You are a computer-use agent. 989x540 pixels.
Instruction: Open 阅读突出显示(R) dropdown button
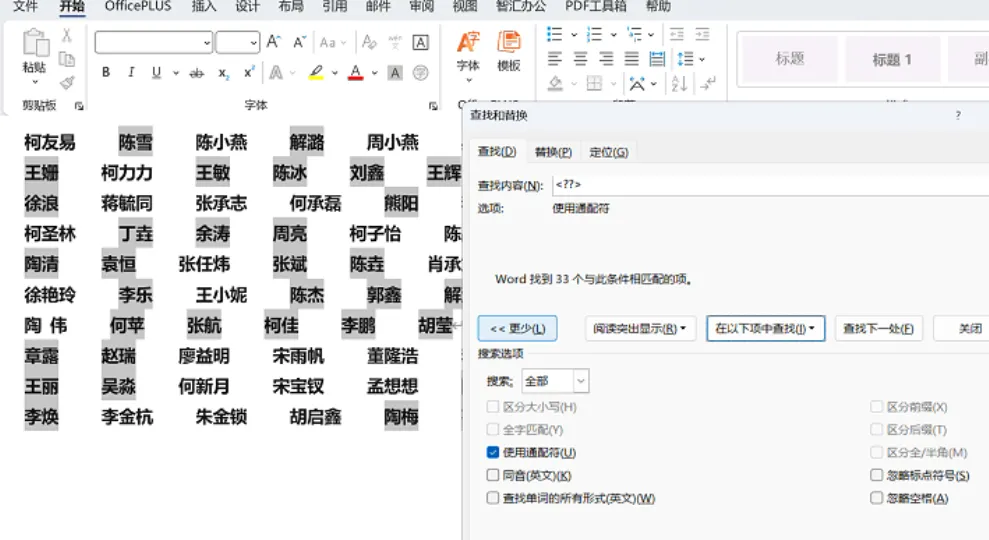click(640, 329)
